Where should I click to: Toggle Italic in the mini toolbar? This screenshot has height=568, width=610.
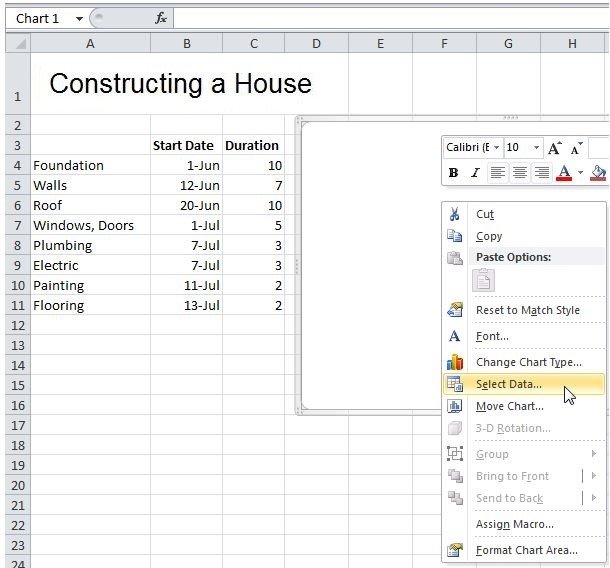tap(475, 172)
